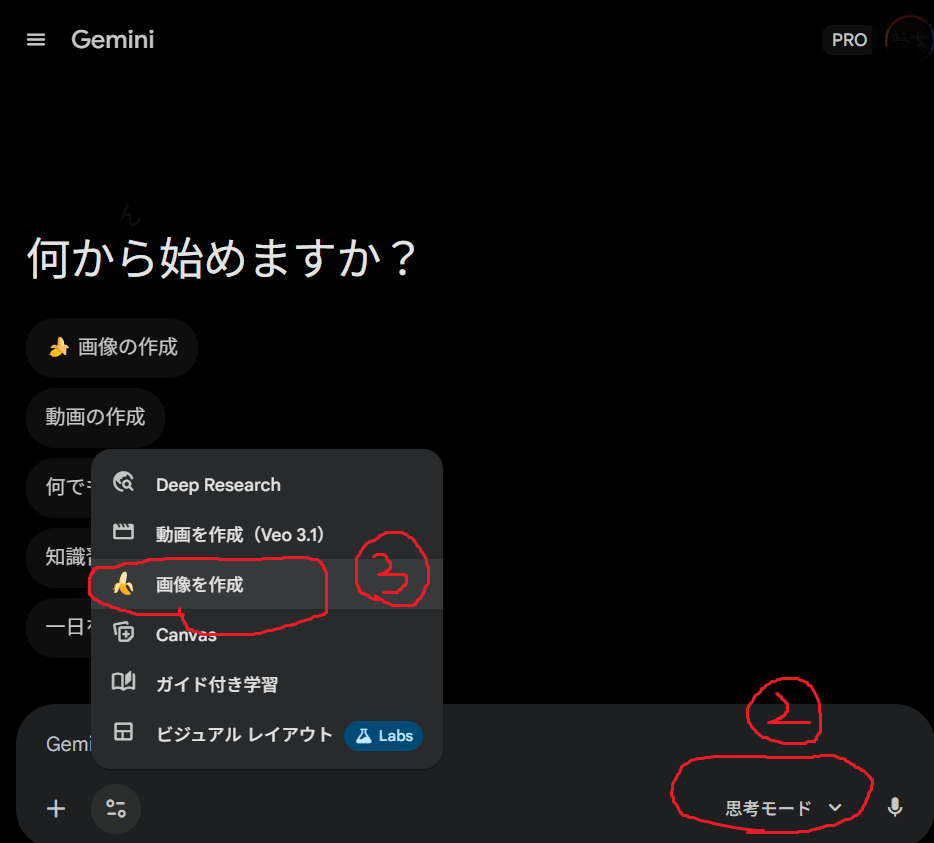The image size is (934, 843).
Task: Expand the 思考モード model dropdown
Action: point(783,808)
